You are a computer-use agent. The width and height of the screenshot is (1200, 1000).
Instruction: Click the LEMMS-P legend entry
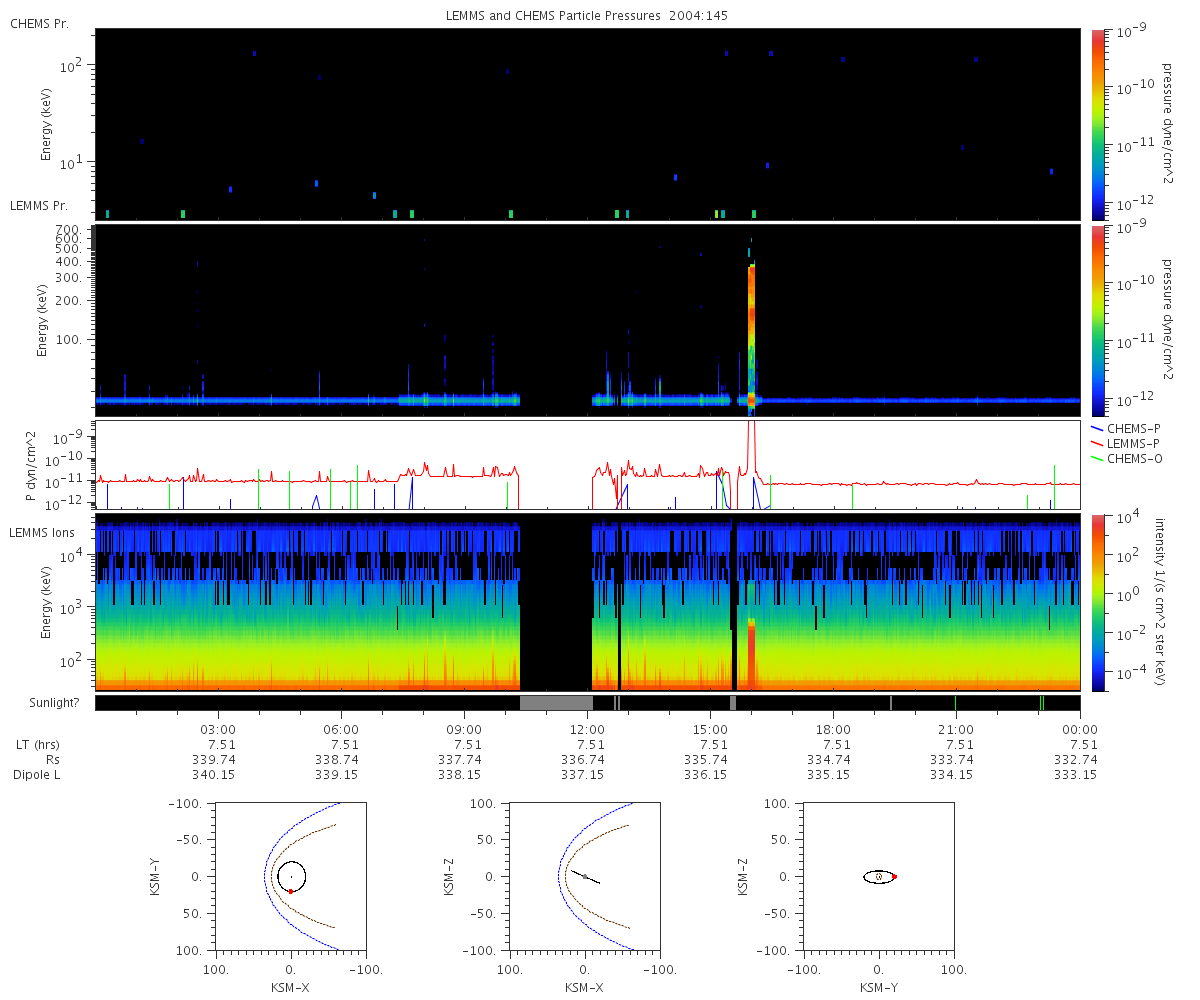1127,443
